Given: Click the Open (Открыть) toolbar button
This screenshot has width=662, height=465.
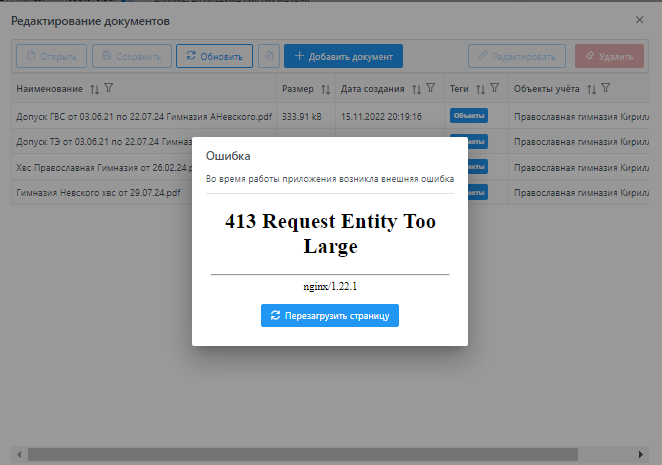Looking at the screenshot, I should tap(50, 56).
